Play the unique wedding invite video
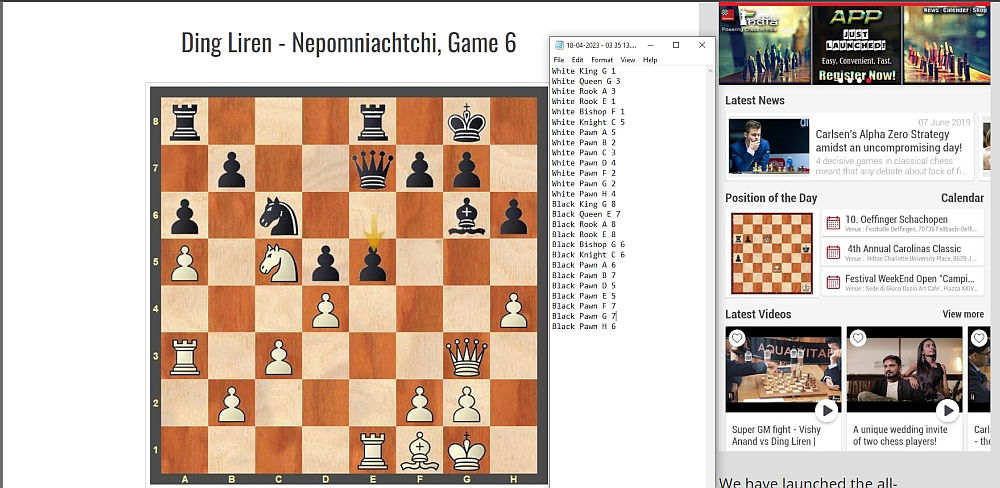The height and width of the screenshot is (488, 1000). pos(947,410)
